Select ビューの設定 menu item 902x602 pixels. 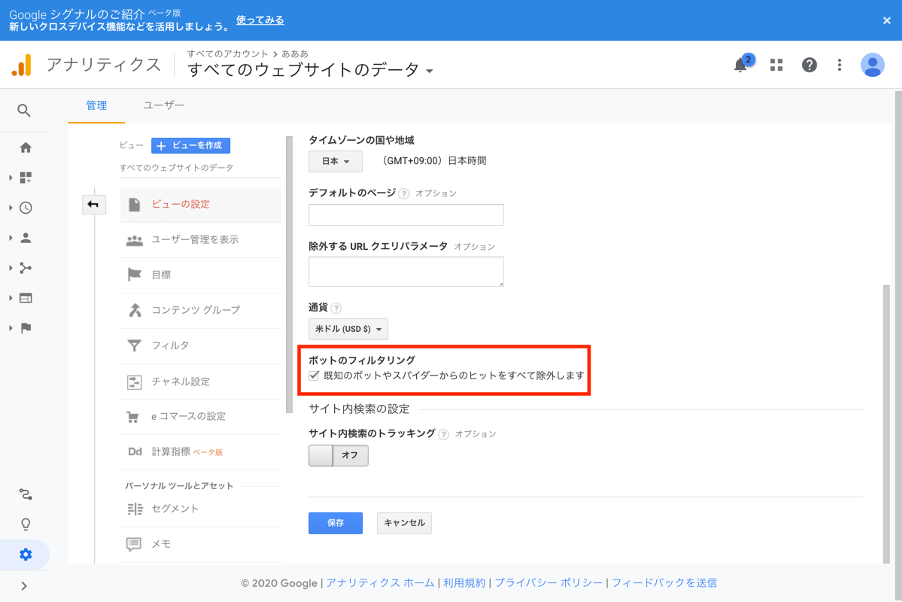click(200, 204)
